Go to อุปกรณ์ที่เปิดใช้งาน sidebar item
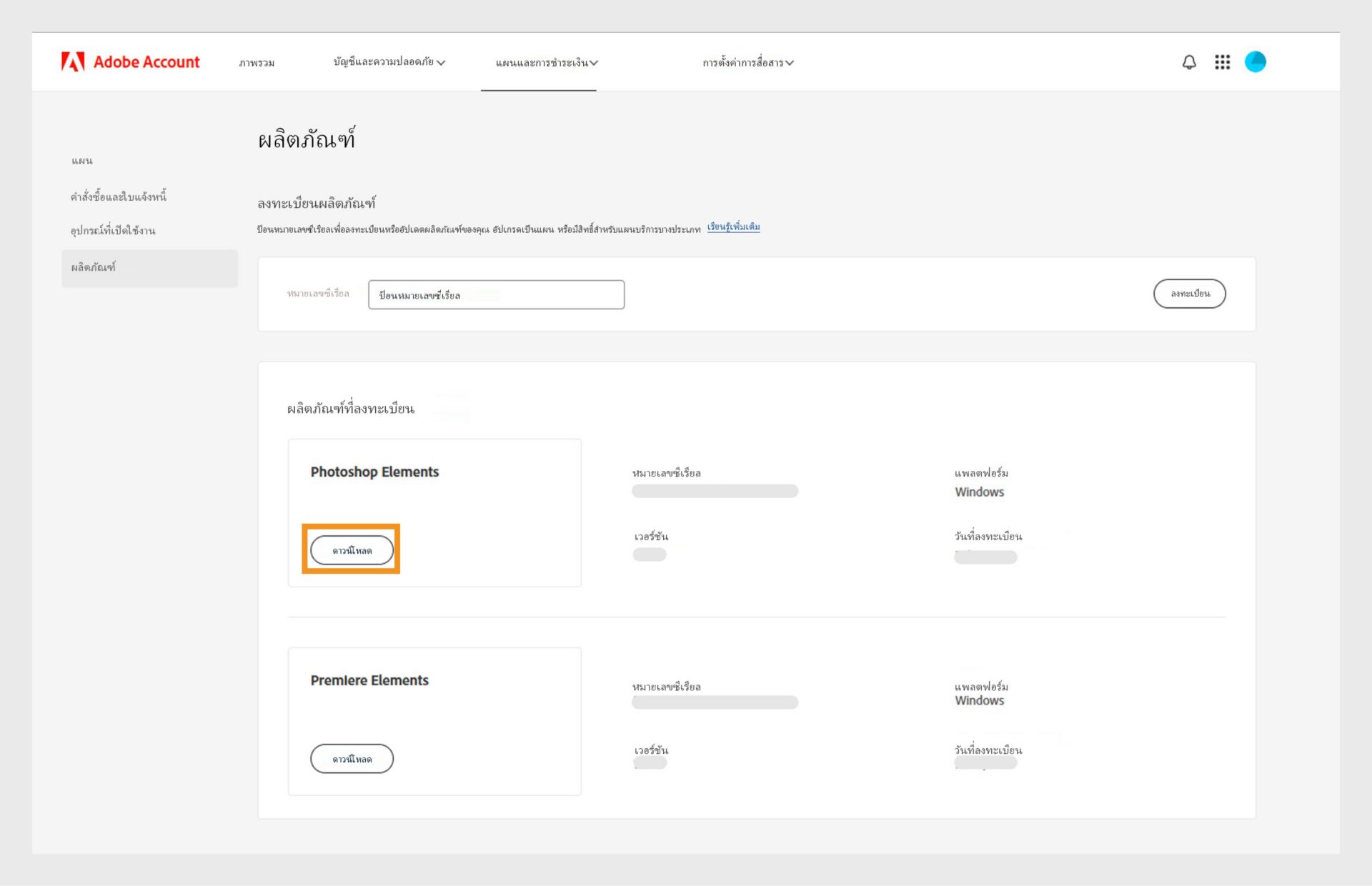Viewport: 1372px width, 886px height. [113, 231]
